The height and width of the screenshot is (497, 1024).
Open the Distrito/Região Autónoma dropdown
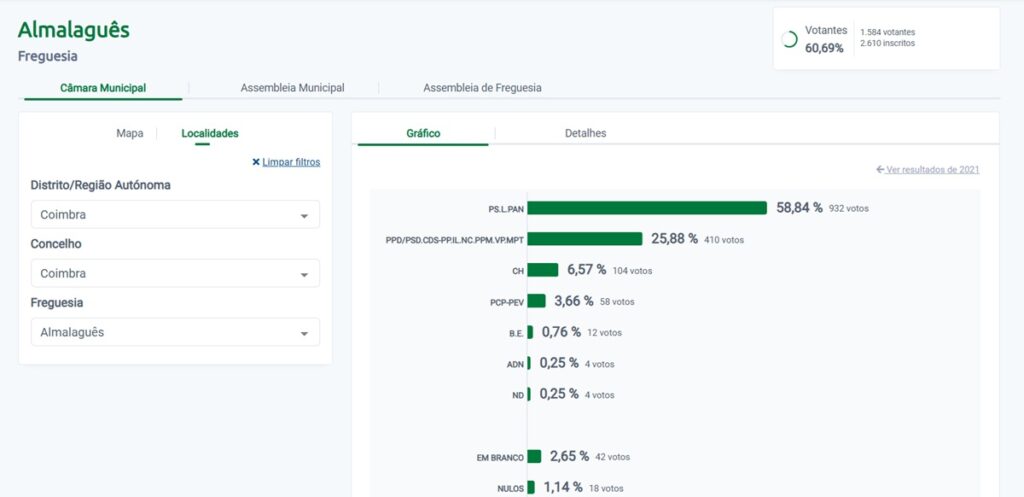click(x=175, y=215)
